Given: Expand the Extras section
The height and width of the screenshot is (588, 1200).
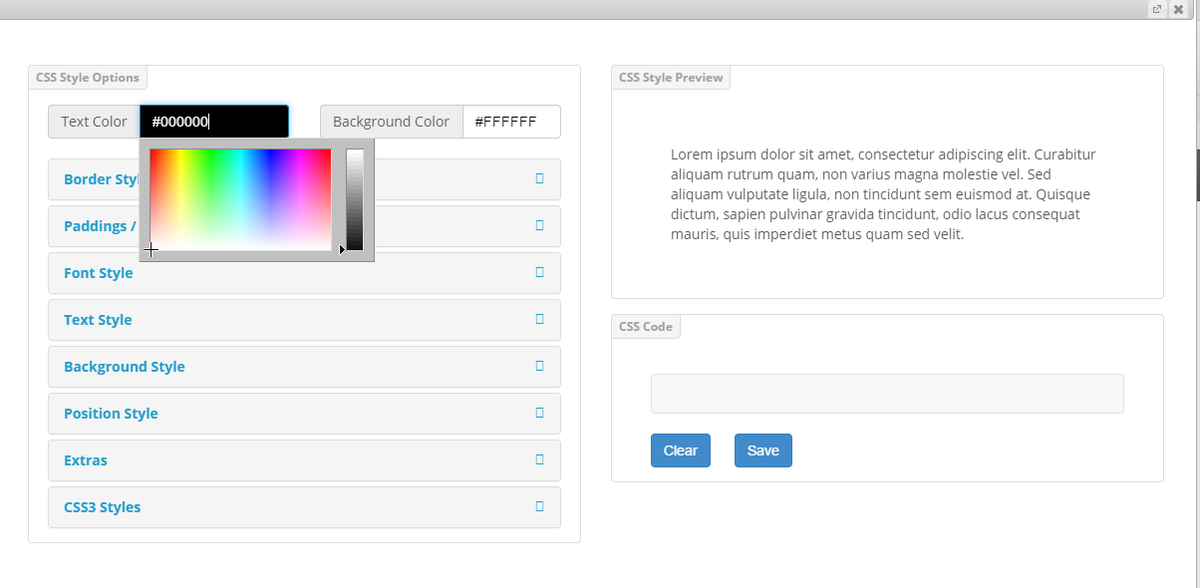Looking at the screenshot, I should tap(304, 461).
